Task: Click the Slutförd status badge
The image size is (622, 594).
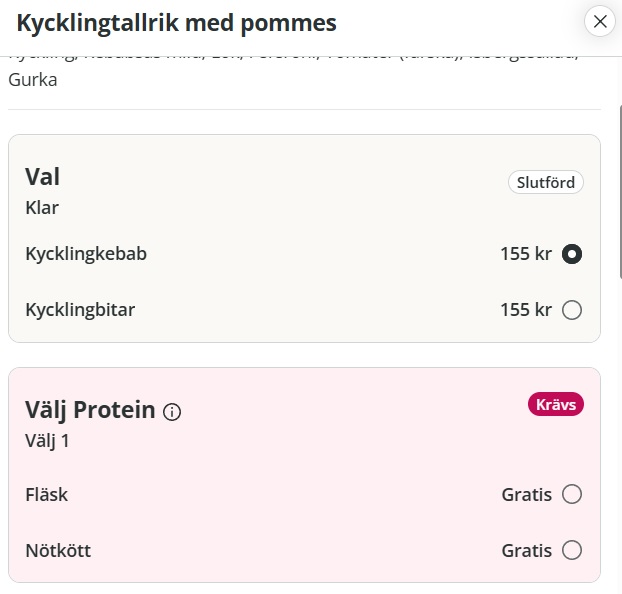Action: 546,183
